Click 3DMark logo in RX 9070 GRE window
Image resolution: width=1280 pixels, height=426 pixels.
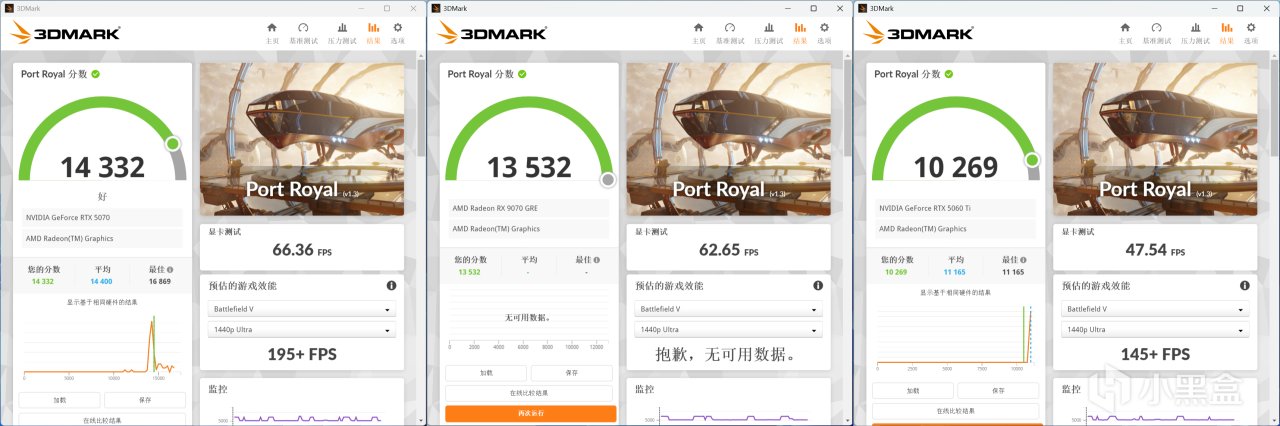[492, 33]
